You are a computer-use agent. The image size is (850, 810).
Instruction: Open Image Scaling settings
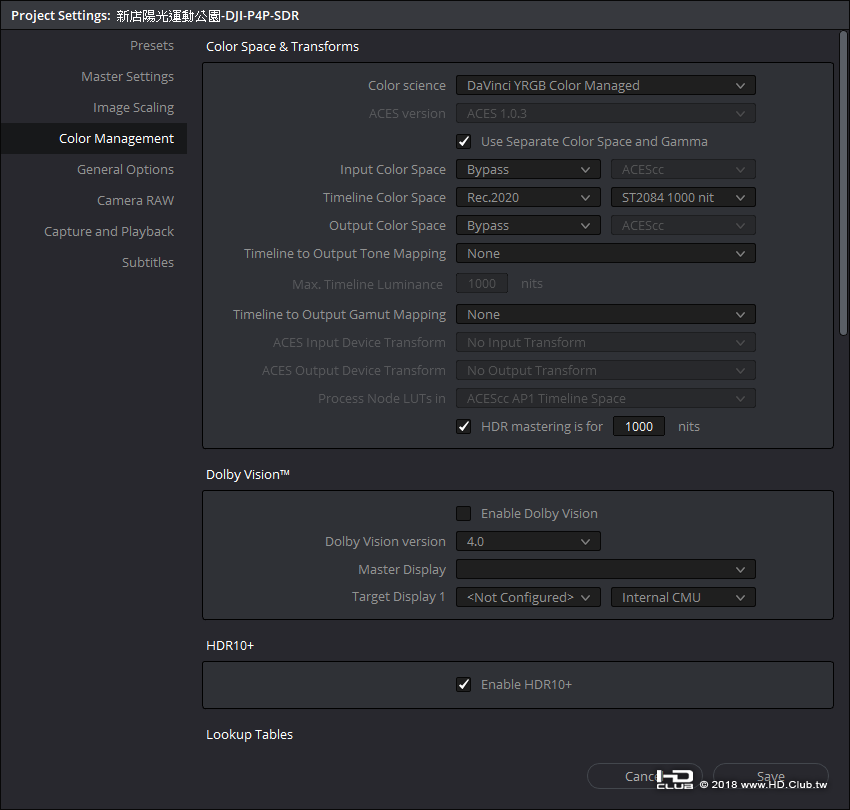coord(133,107)
